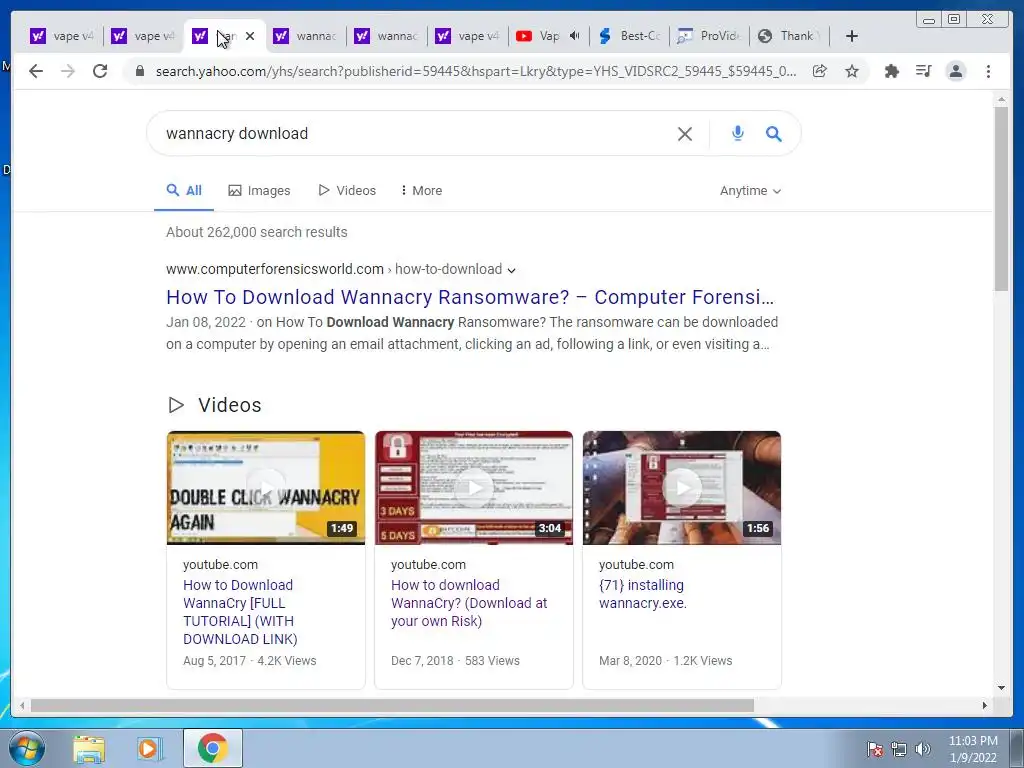
Task: Open the Extensions puzzle icon
Action: pyautogui.click(x=891, y=71)
